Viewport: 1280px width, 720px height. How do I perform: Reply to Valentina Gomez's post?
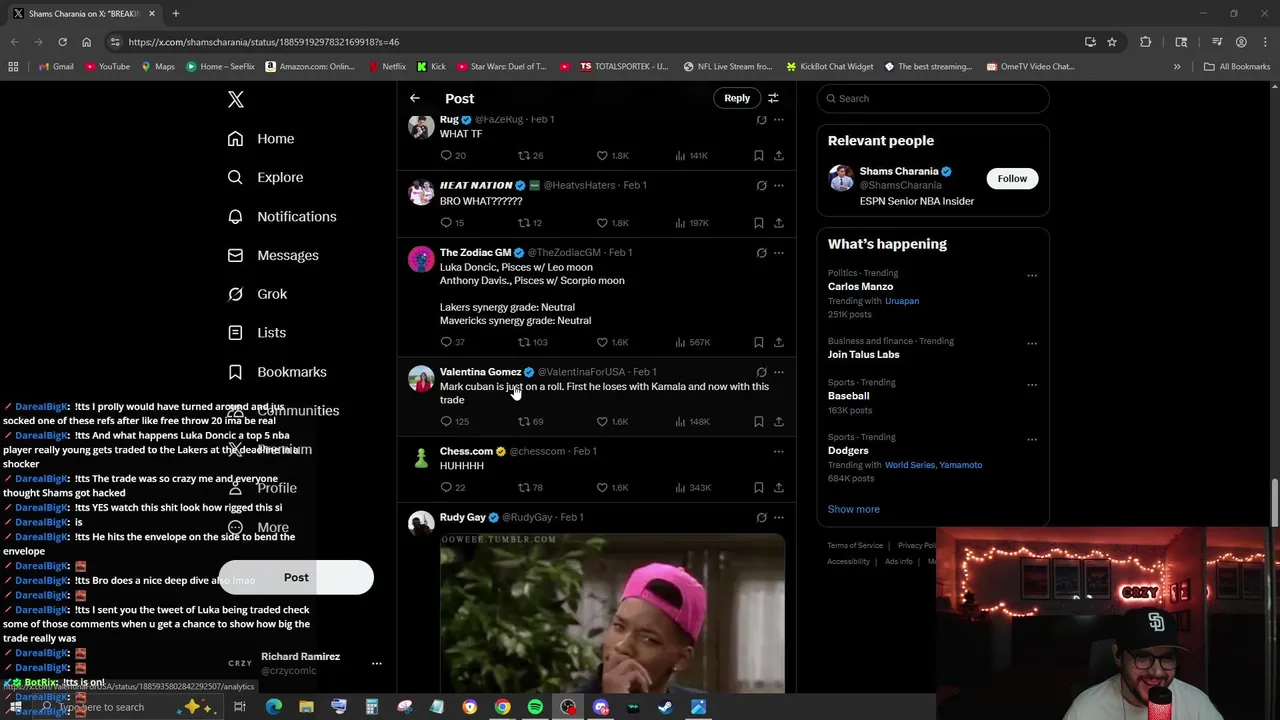tap(446, 421)
